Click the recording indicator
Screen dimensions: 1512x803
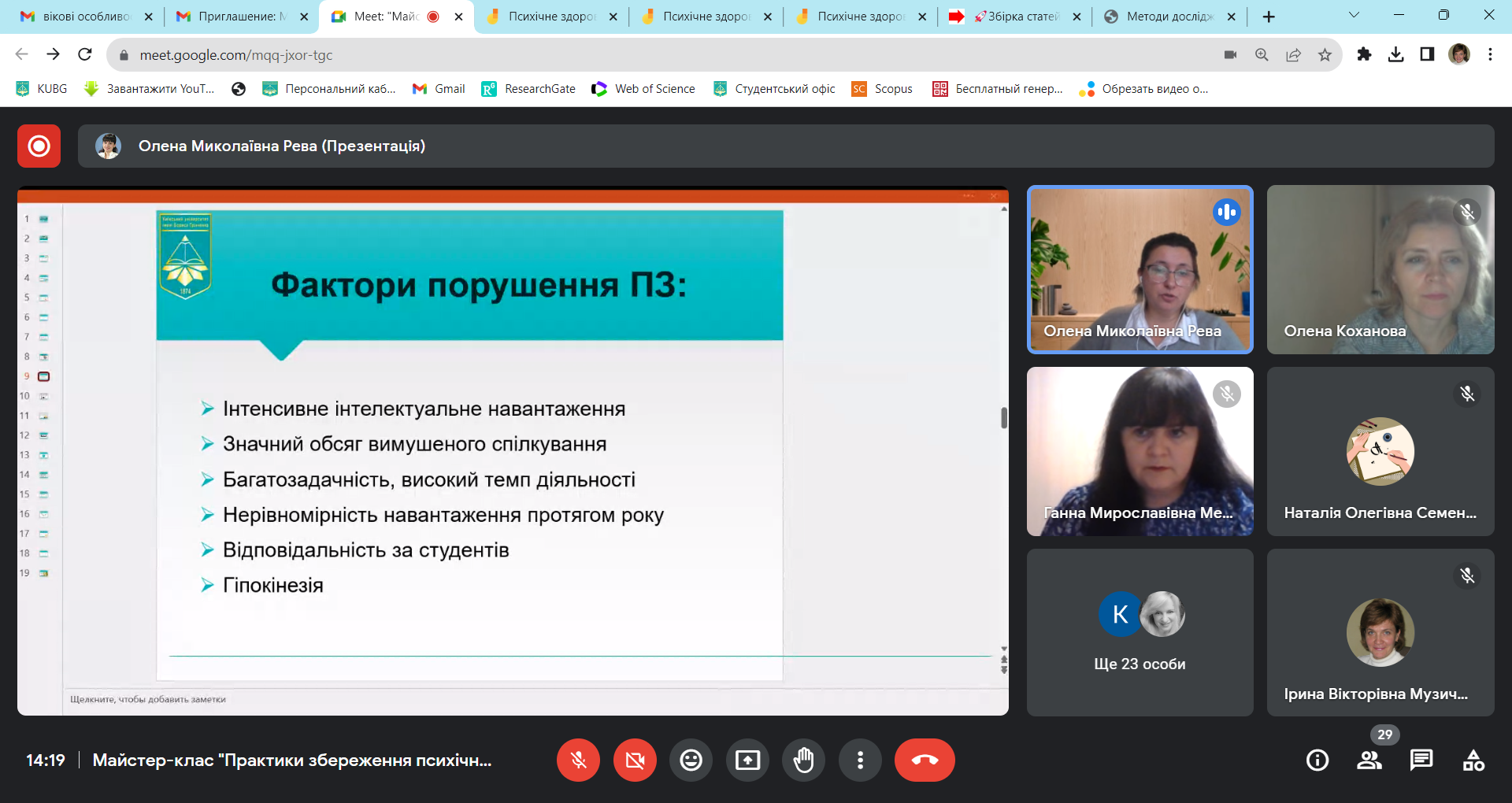pos(39,146)
